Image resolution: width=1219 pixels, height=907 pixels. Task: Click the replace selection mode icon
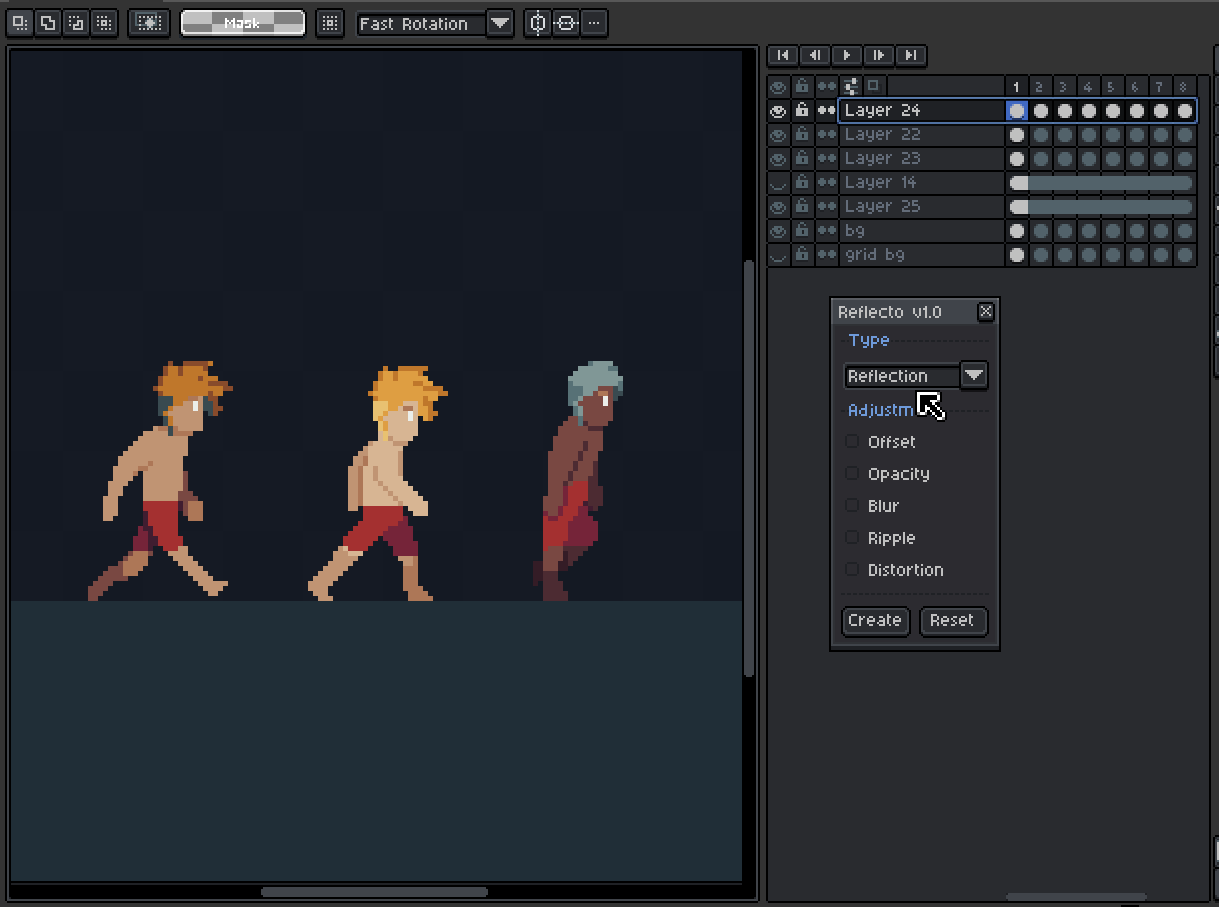21,23
